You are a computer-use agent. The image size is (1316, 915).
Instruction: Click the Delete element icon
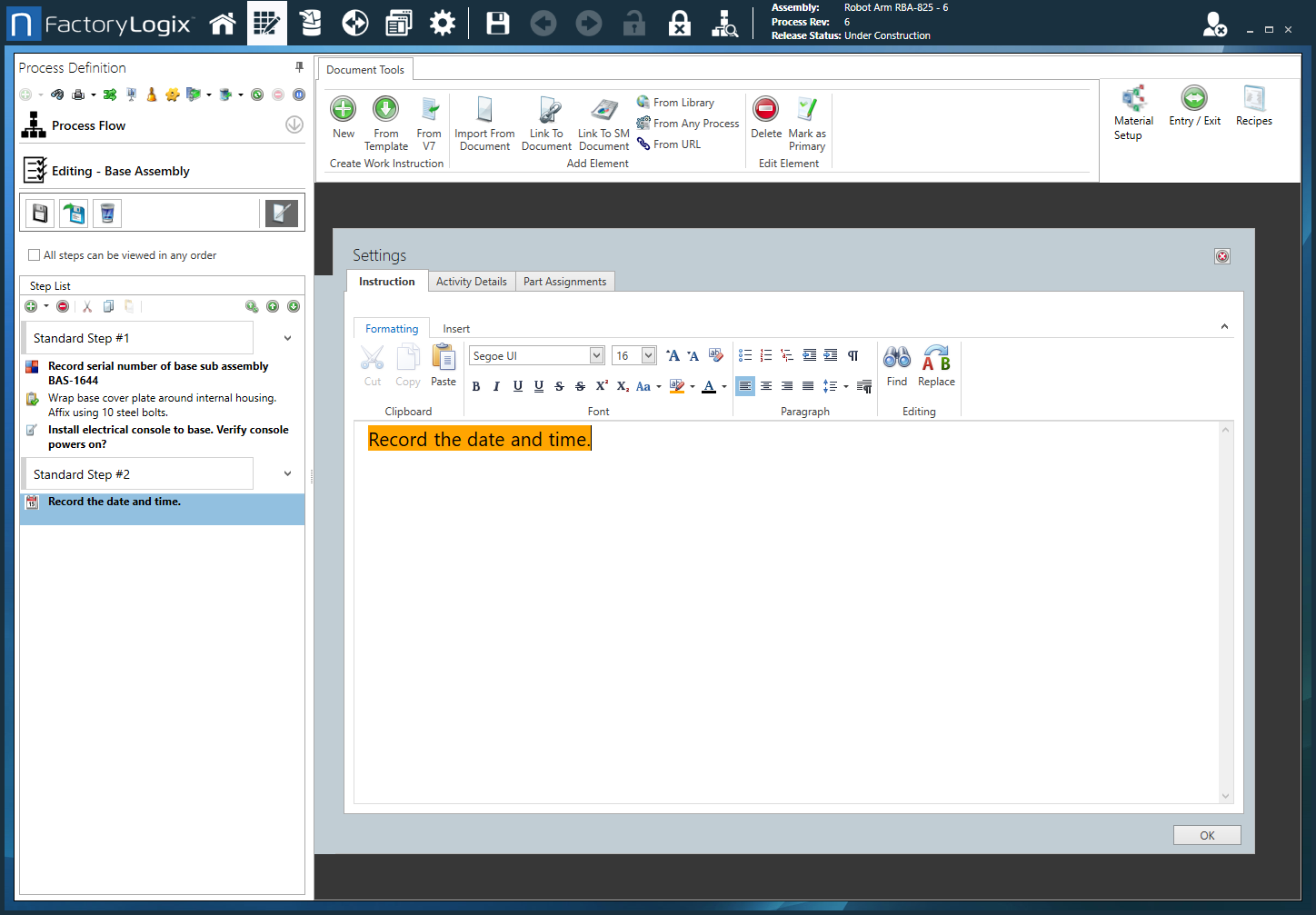[765, 110]
